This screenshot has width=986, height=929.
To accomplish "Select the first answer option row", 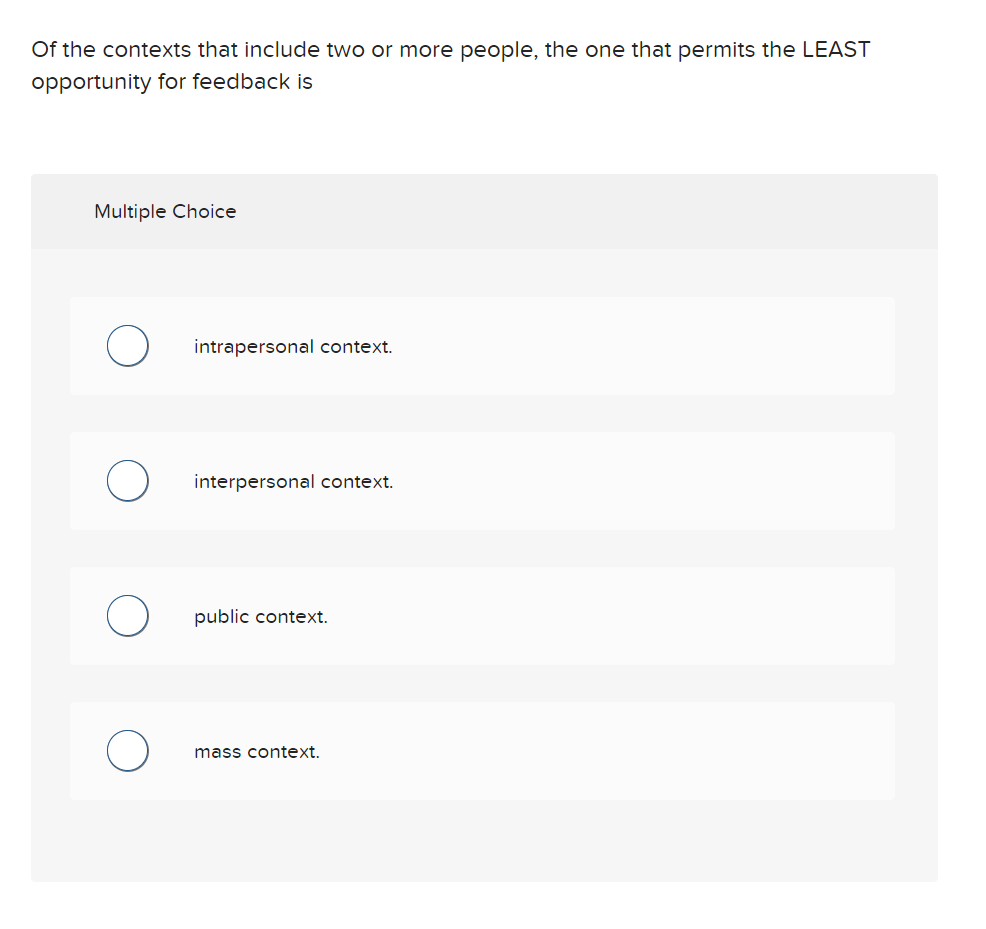I will pos(482,345).
